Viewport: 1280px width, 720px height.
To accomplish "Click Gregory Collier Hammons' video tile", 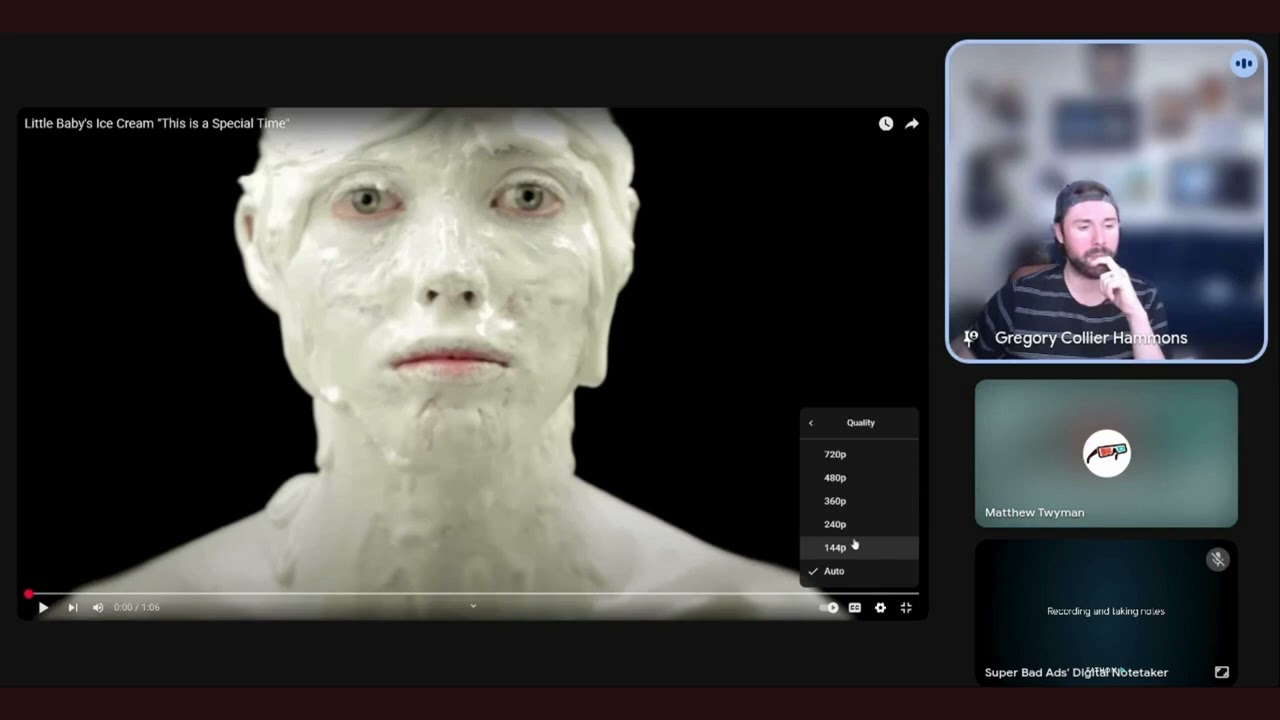I will (x=1106, y=201).
